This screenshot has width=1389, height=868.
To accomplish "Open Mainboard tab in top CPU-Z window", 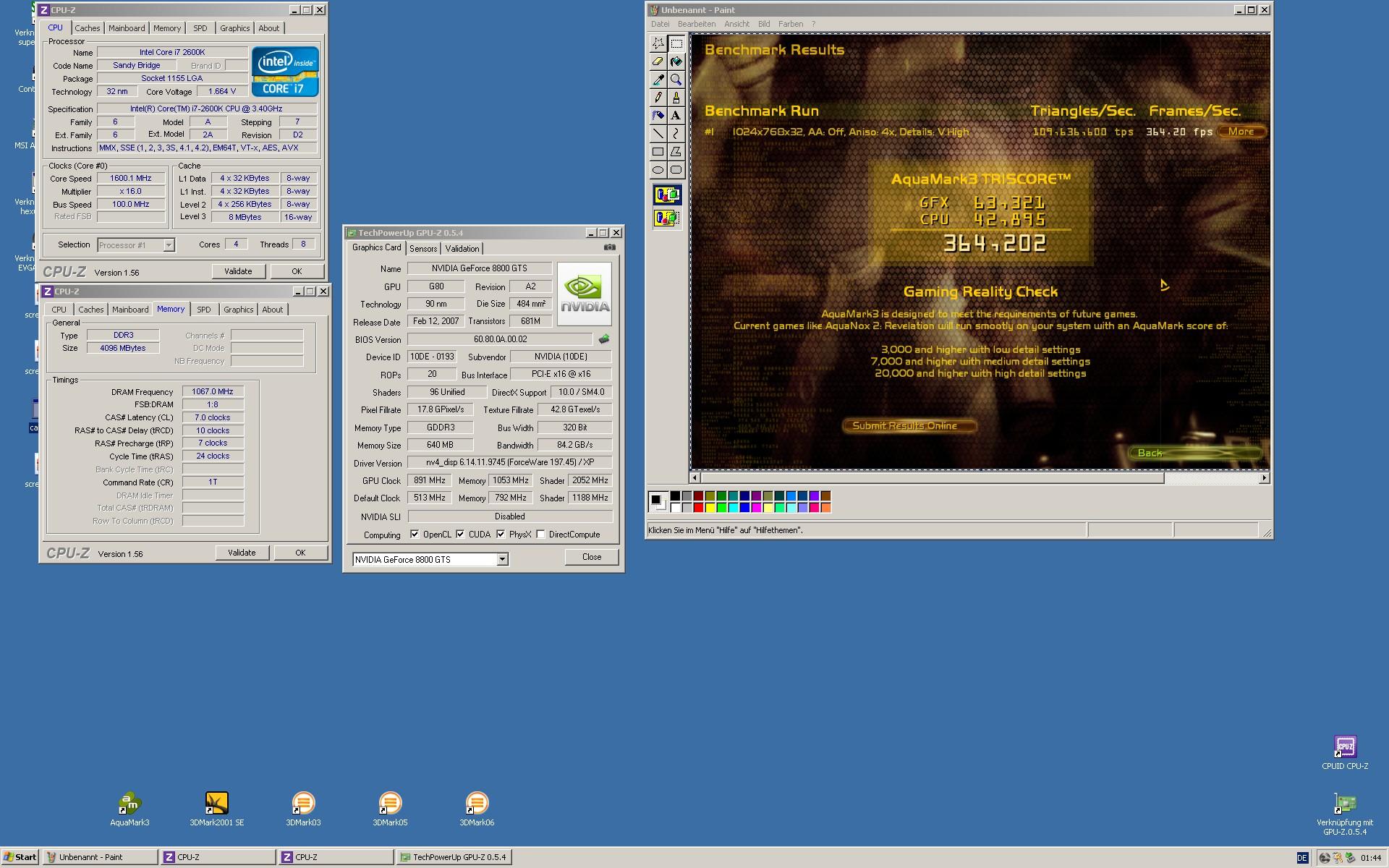I will [127, 28].
